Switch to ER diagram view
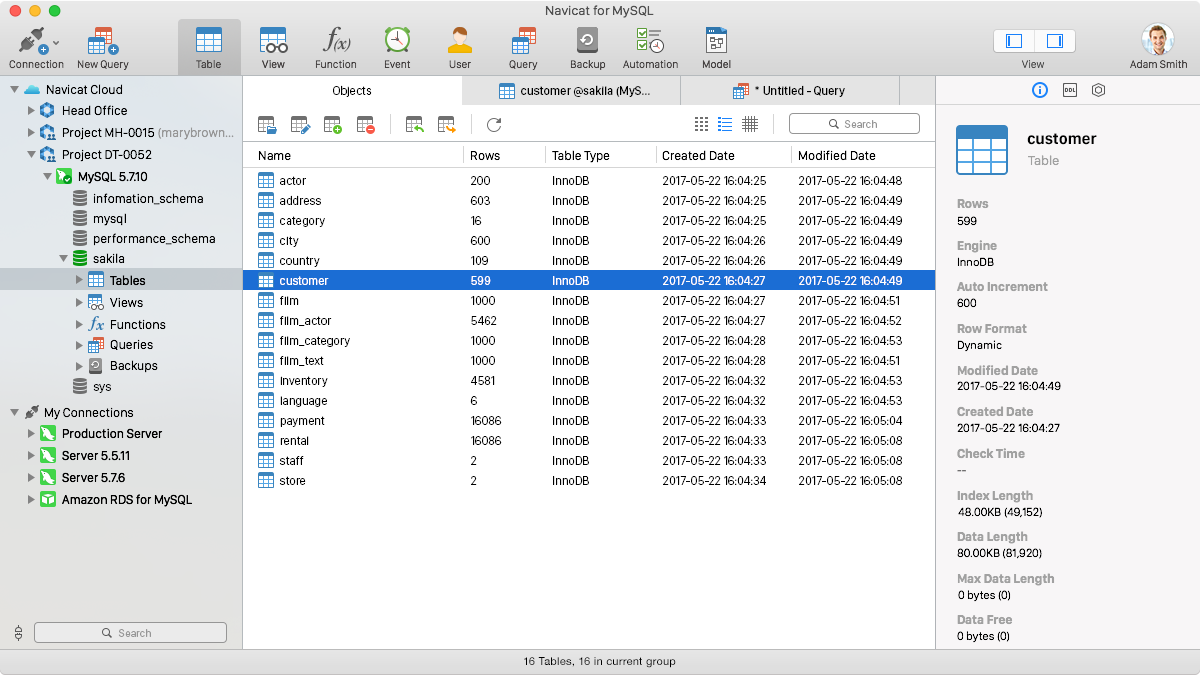 click(x=750, y=124)
